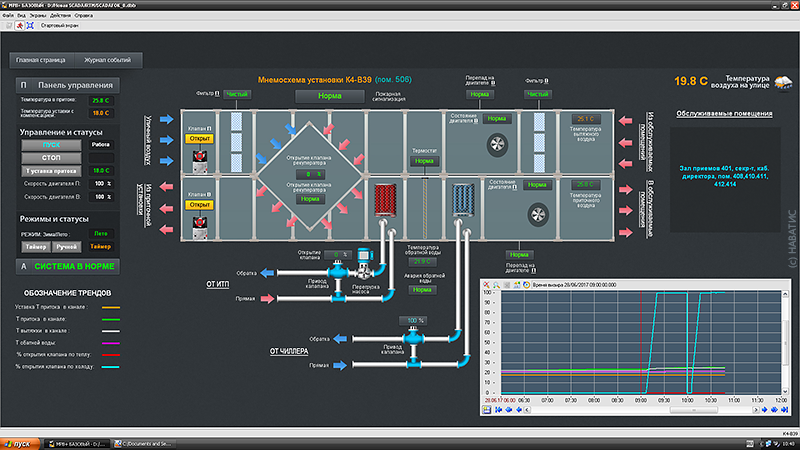Click the exhaust fan icon in upper duct
This screenshot has width=800, height=450.
tap(493, 145)
